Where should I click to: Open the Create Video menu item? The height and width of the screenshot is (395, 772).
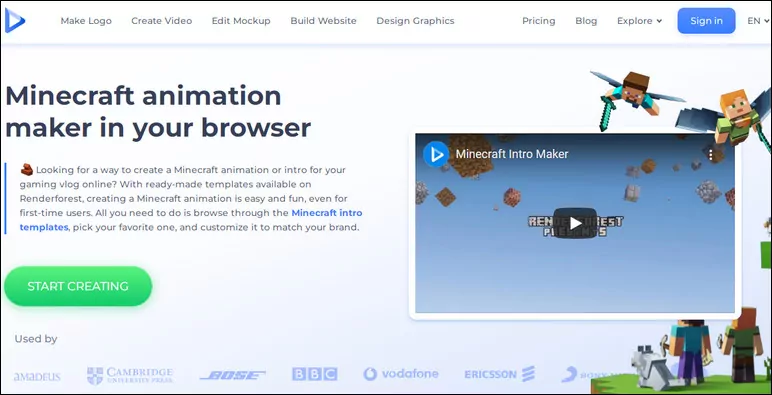(x=161, y=21)
